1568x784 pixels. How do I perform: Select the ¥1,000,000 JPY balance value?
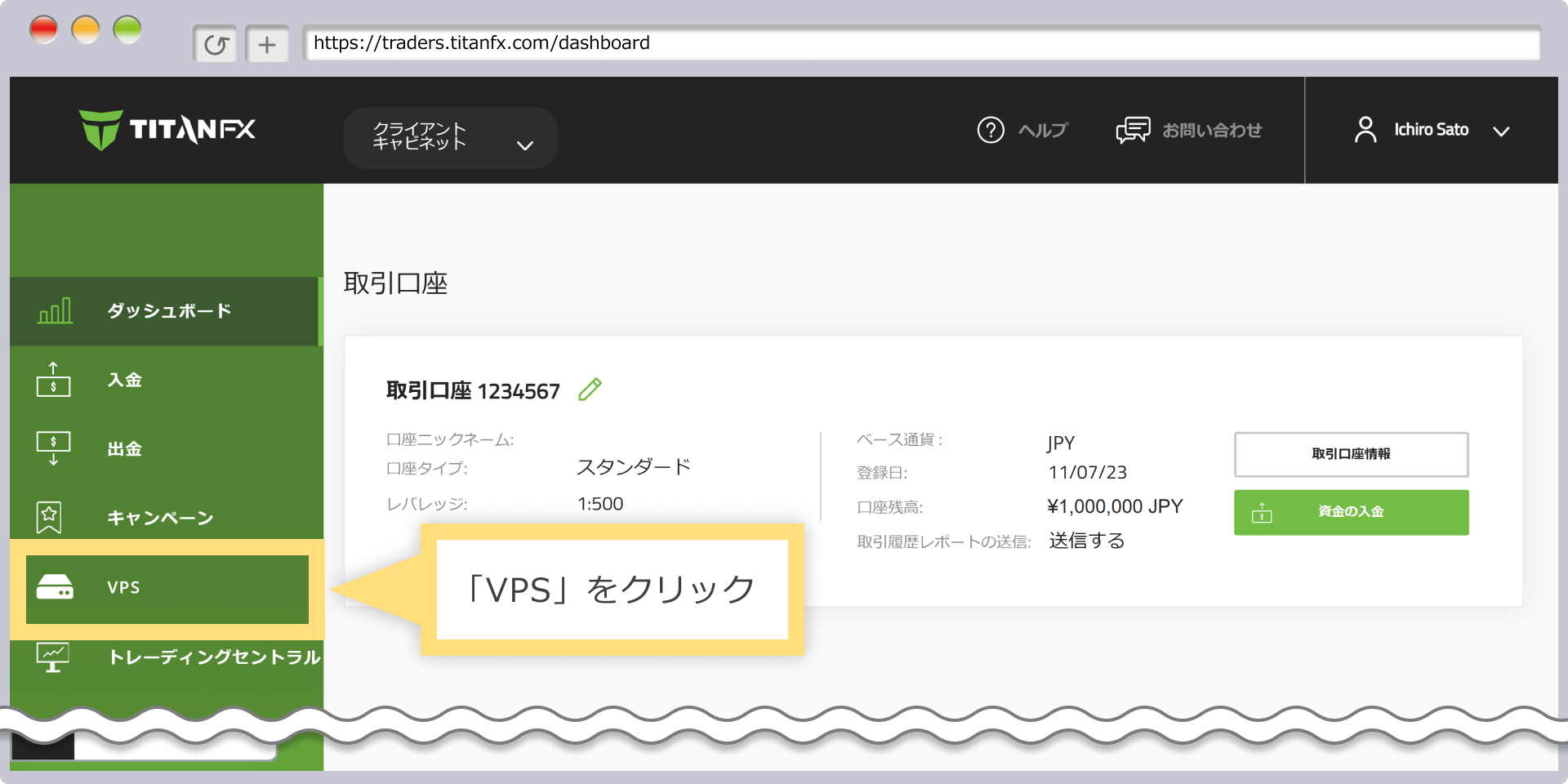(x=1115, y=506)
